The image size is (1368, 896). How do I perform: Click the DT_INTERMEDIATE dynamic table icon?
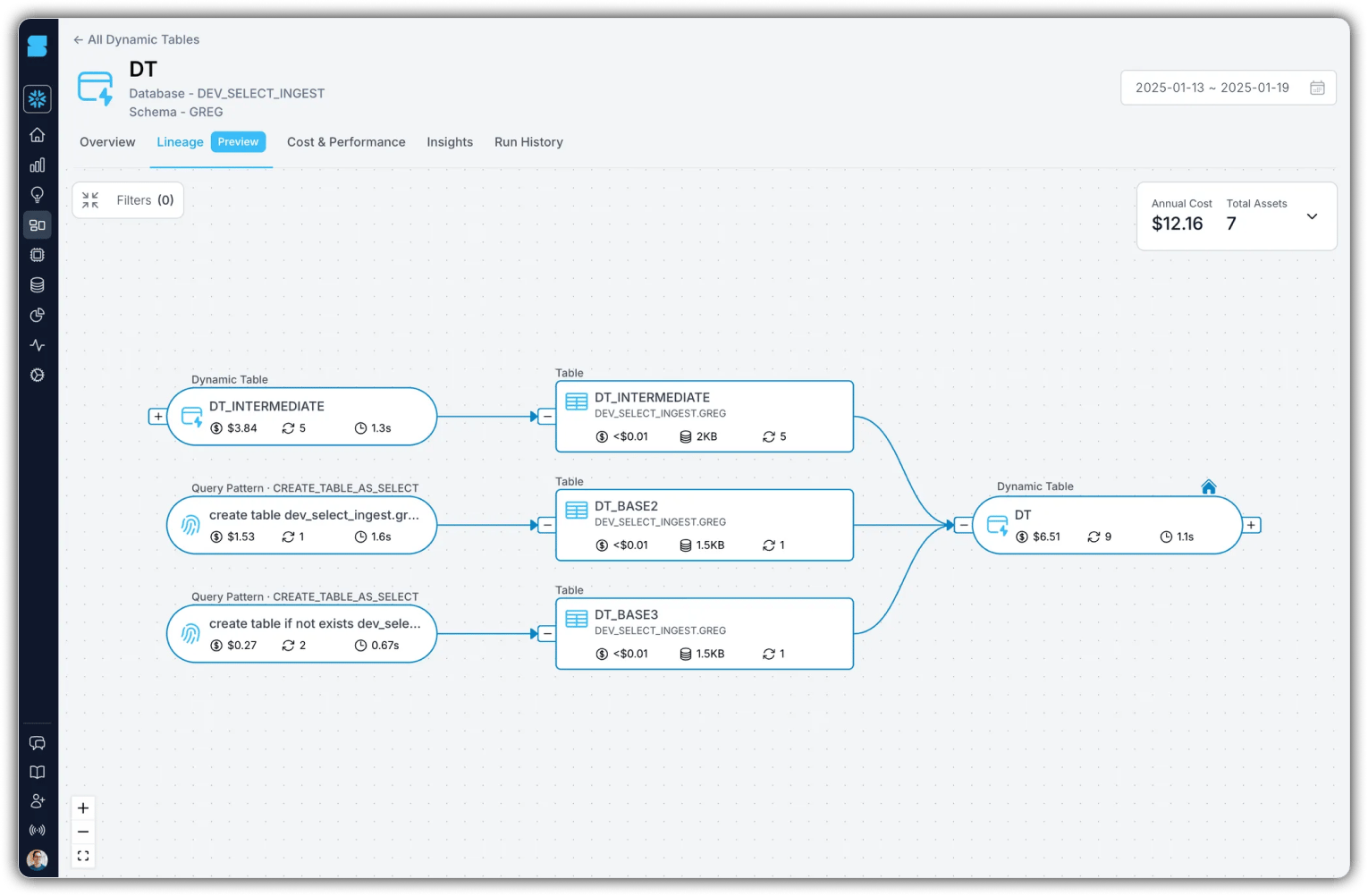(x=192, y=417)
